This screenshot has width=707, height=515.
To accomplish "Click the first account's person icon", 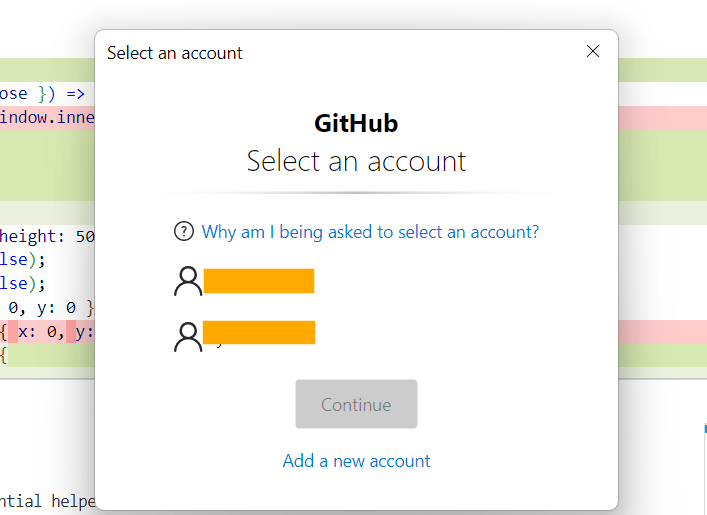I will pos(188,282).
